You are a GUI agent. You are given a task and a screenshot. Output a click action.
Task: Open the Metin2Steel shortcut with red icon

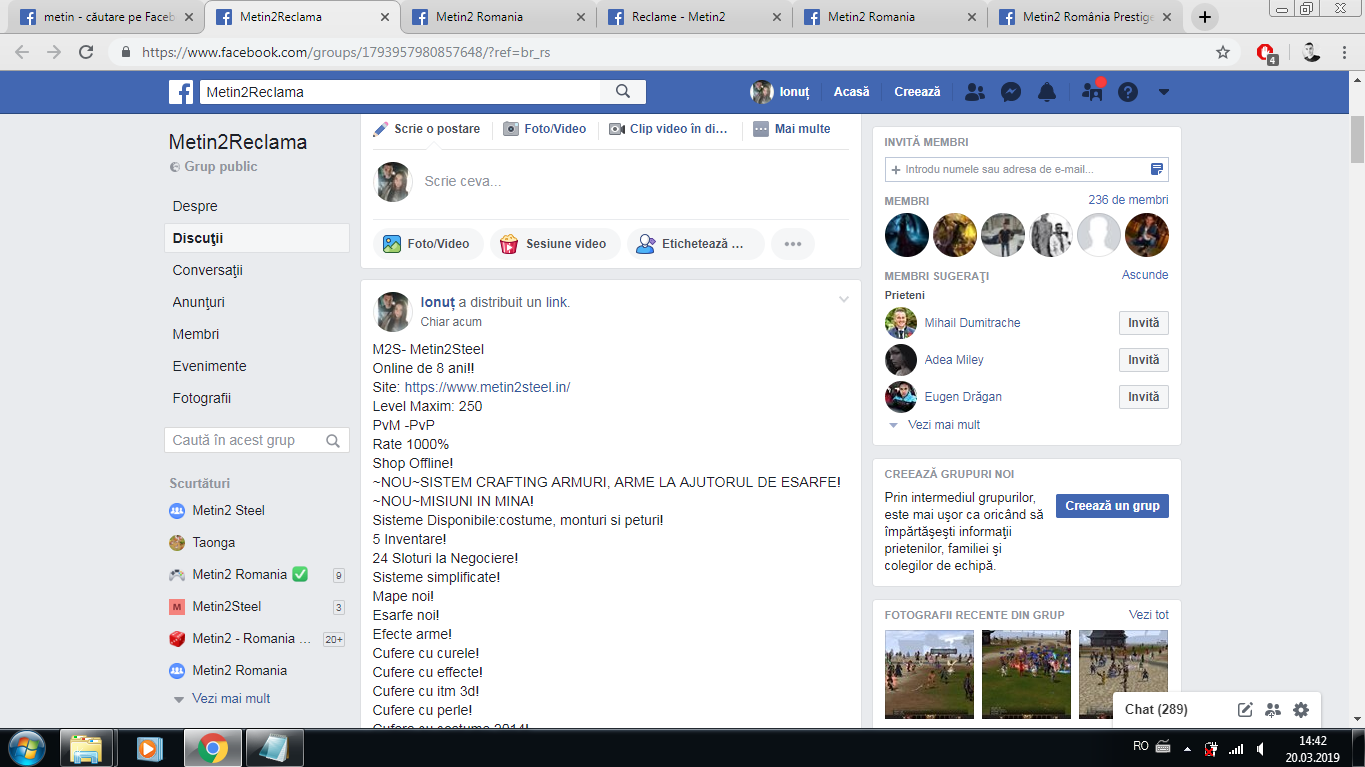click(x=226, y=606)
